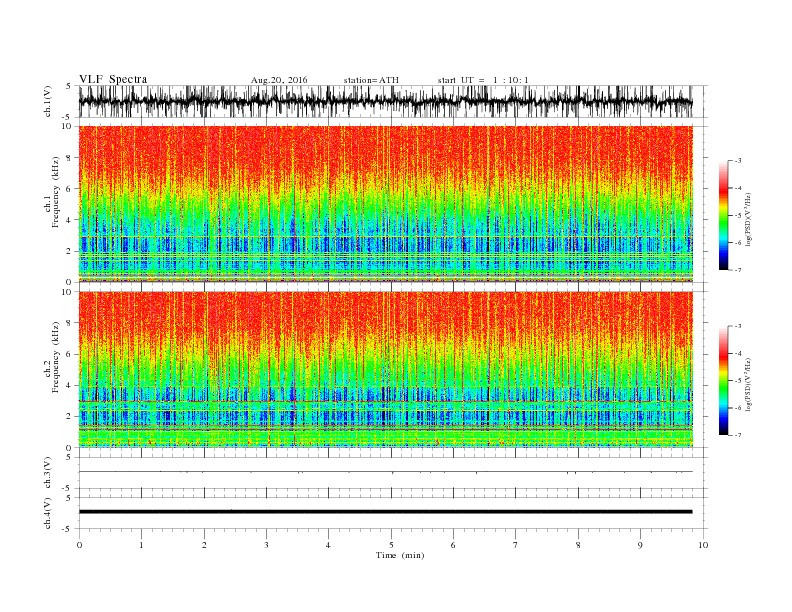This screenshot has width=792, height=612.
Task: Click the "2" kHz tick on ch.1 frequency axis
Action: [69, 251]
